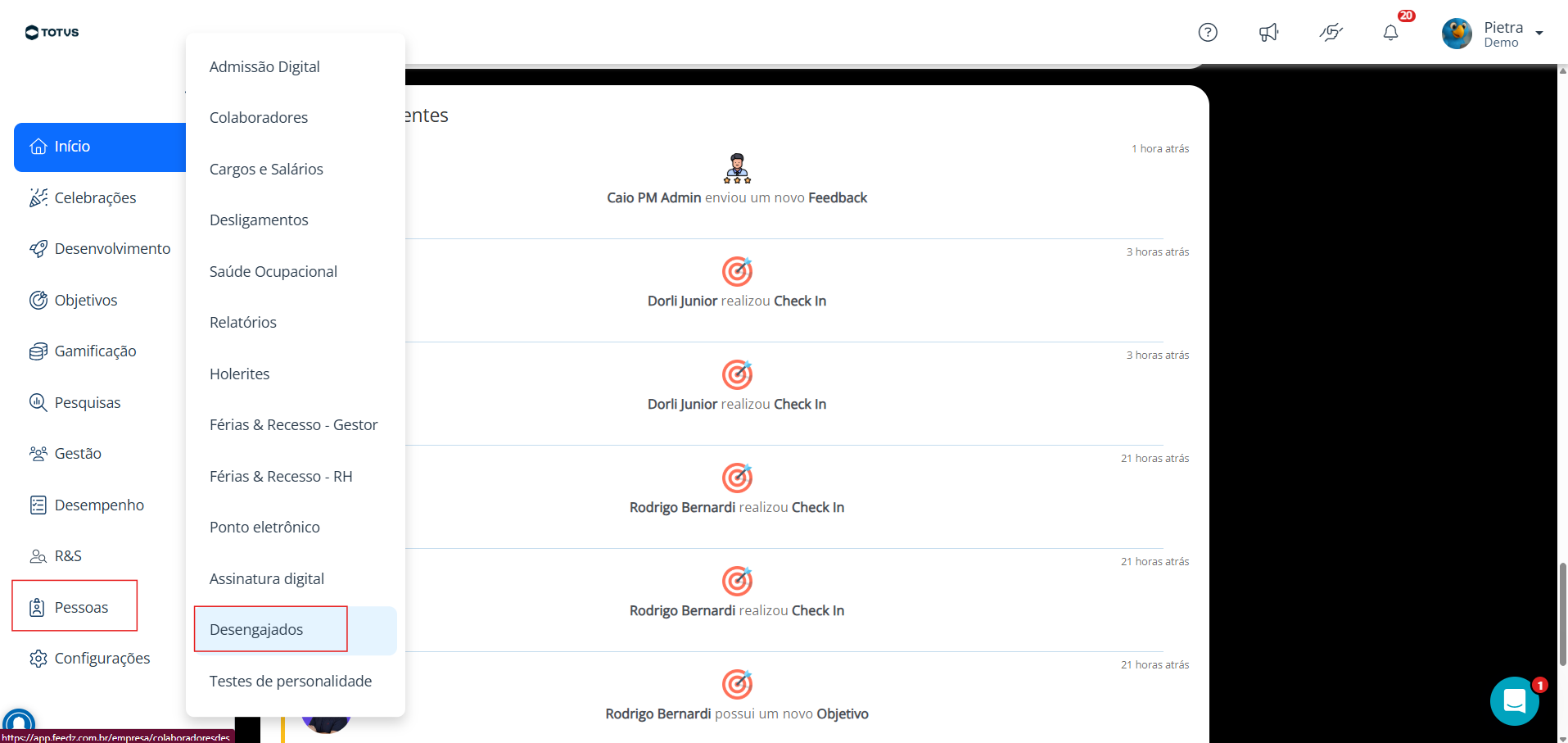Open the help question mark icon
This screenshot has width=1568, height=743.
pyautogui.click(x=1208, y=32)
